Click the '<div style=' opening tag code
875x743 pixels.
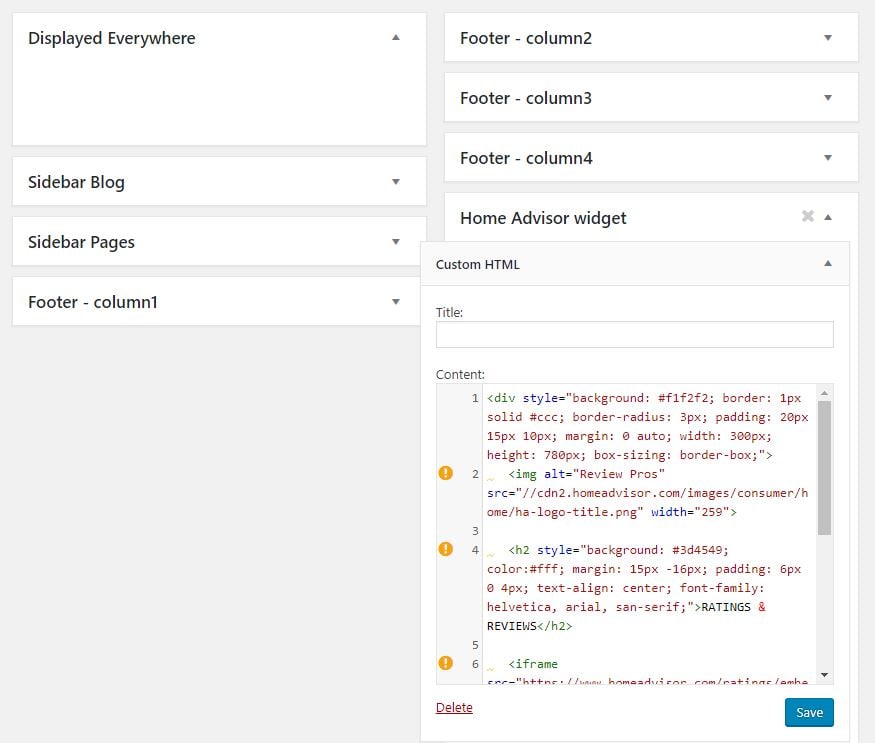point(526,398)
